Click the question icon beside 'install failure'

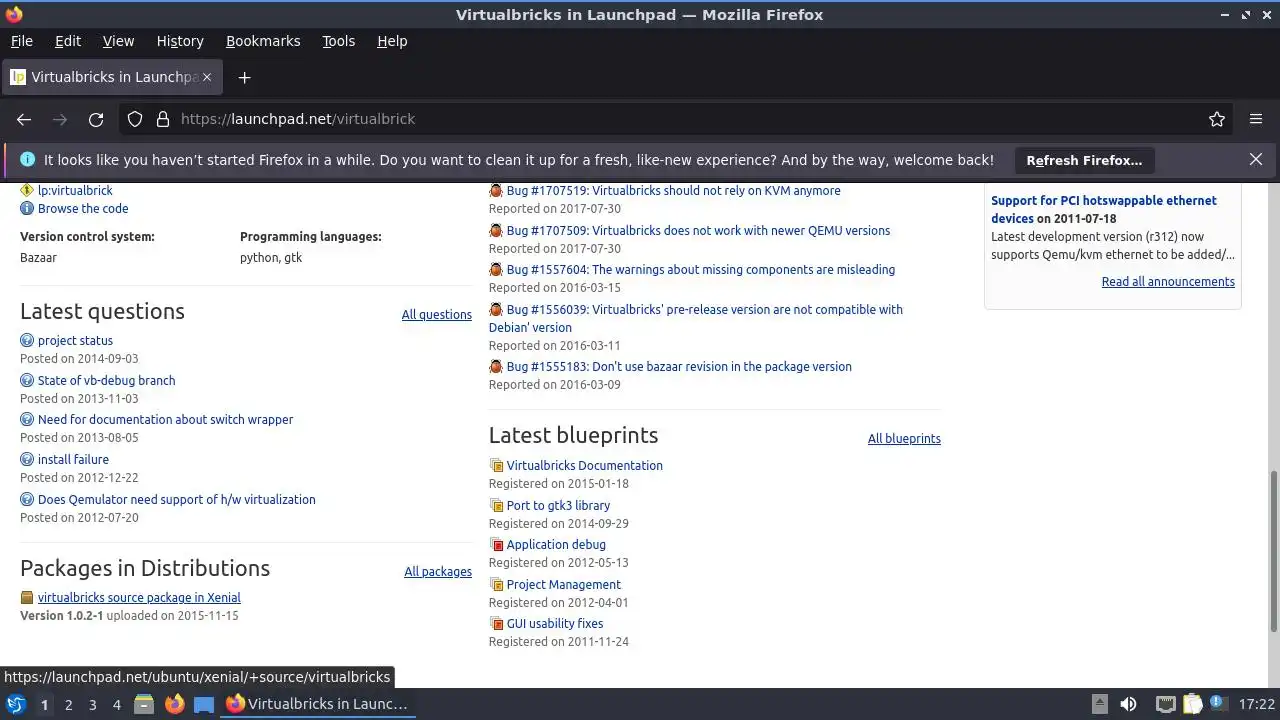click(x=27, y=460)
